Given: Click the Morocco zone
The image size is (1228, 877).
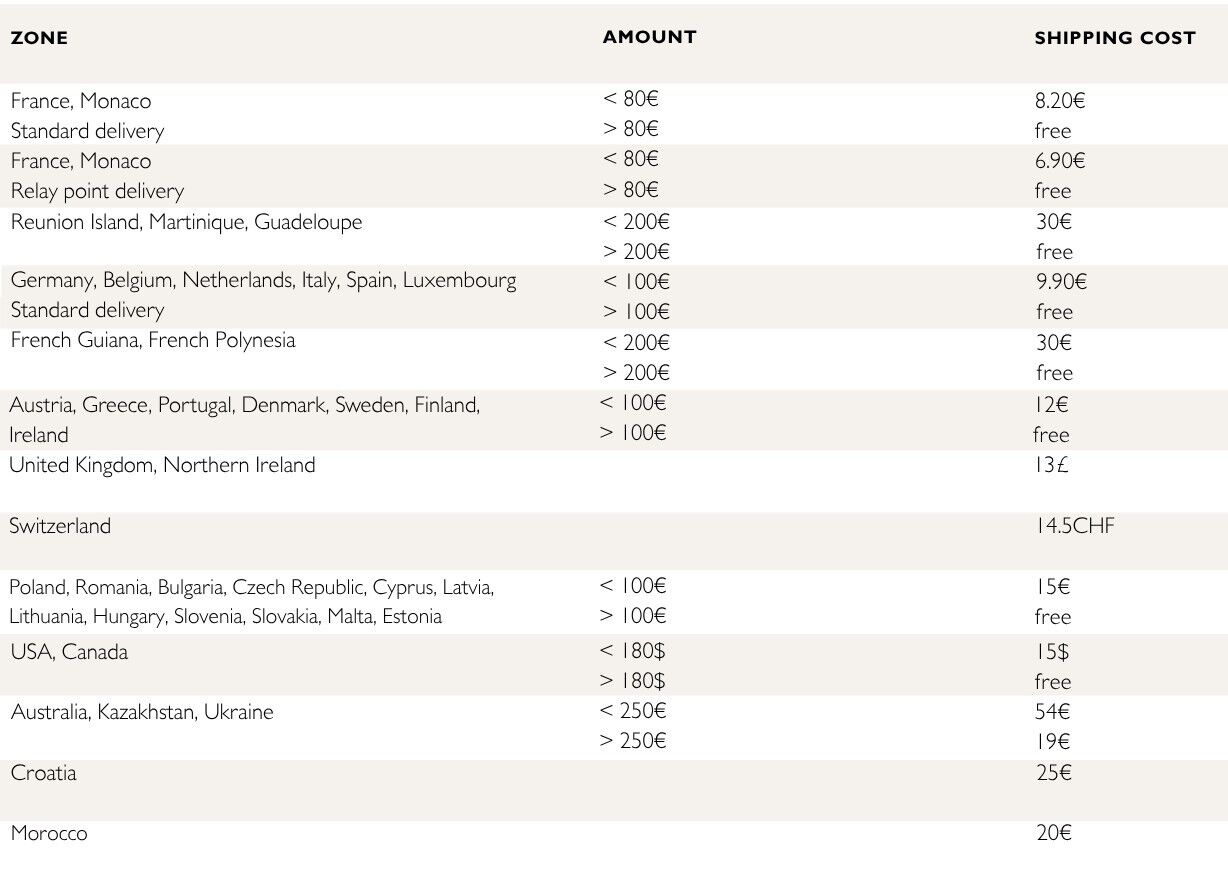Looking at the screenshot, I should click(x=49, y=833).
